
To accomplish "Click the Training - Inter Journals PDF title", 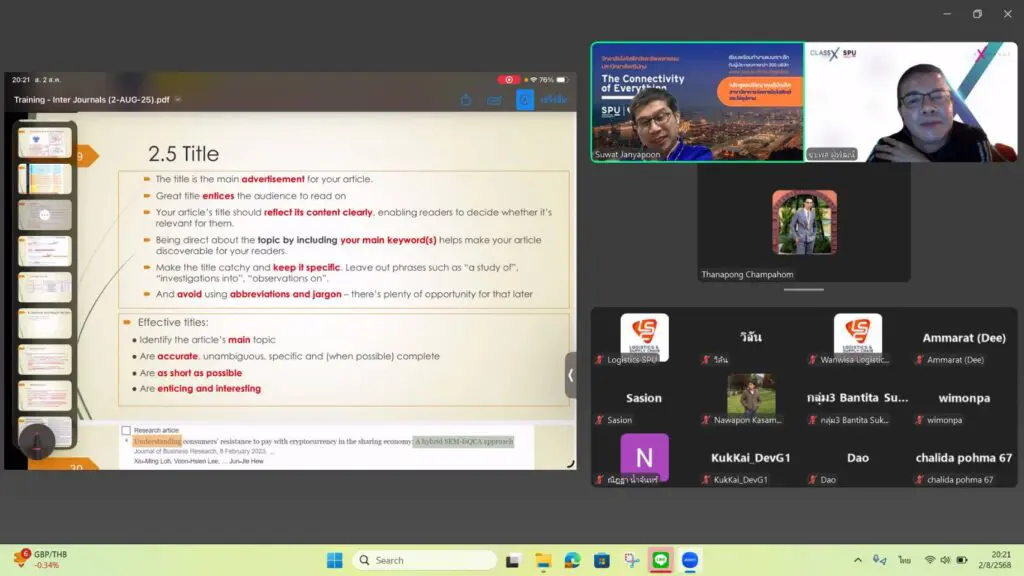I will pyautogui.click(x=91, y=100).
